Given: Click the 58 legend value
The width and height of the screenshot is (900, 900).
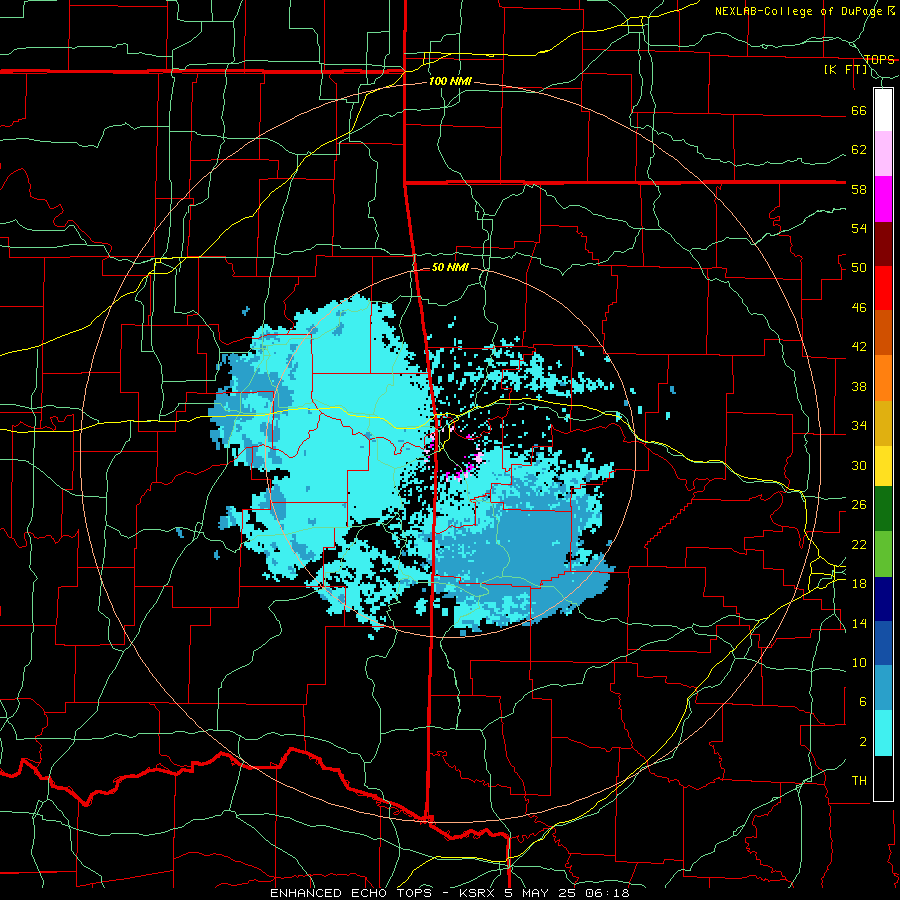Looking at the screenshot, I should (859, 189).
